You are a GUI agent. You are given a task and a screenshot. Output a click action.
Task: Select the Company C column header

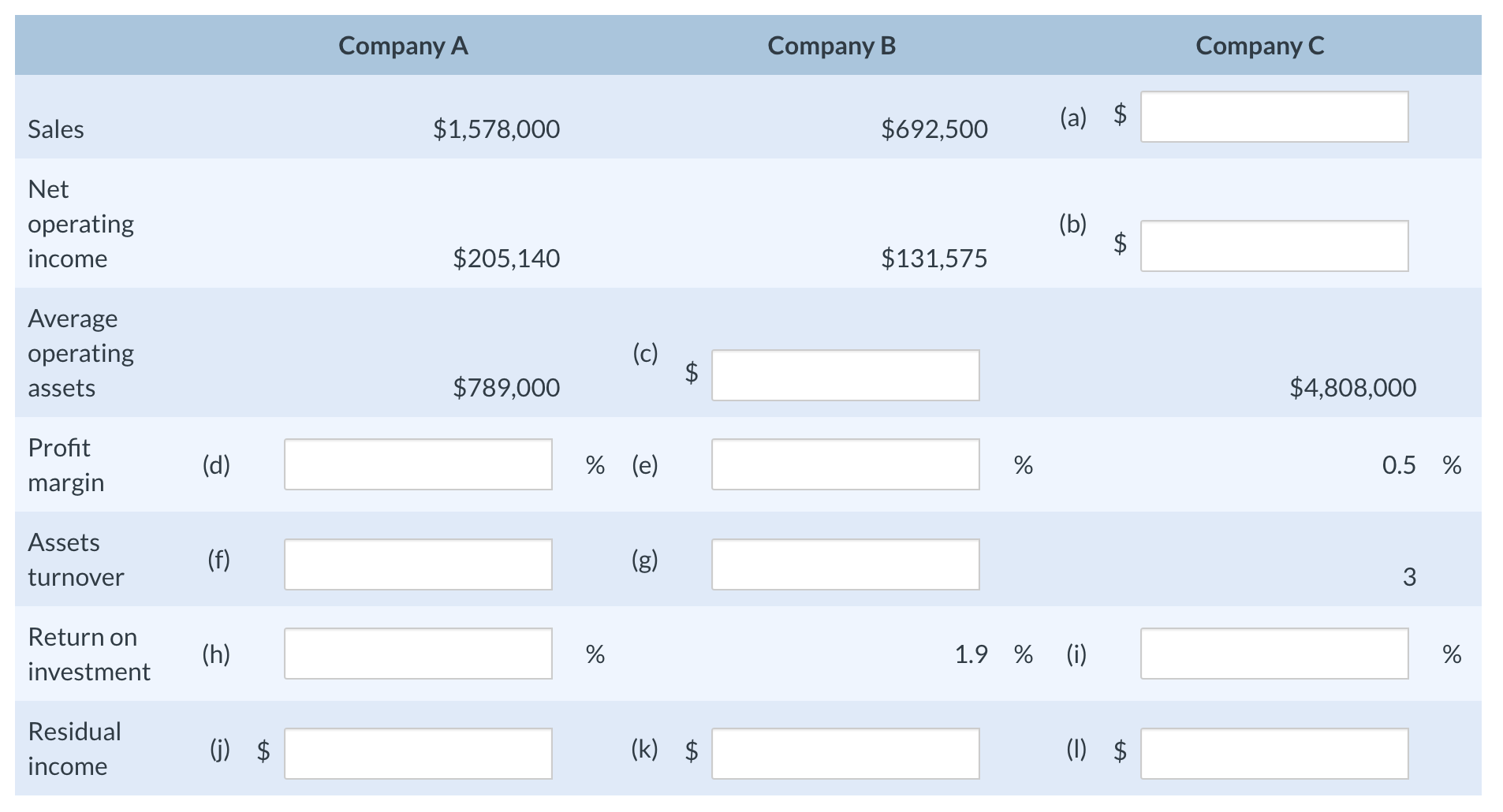click(x=1259, y=45)
